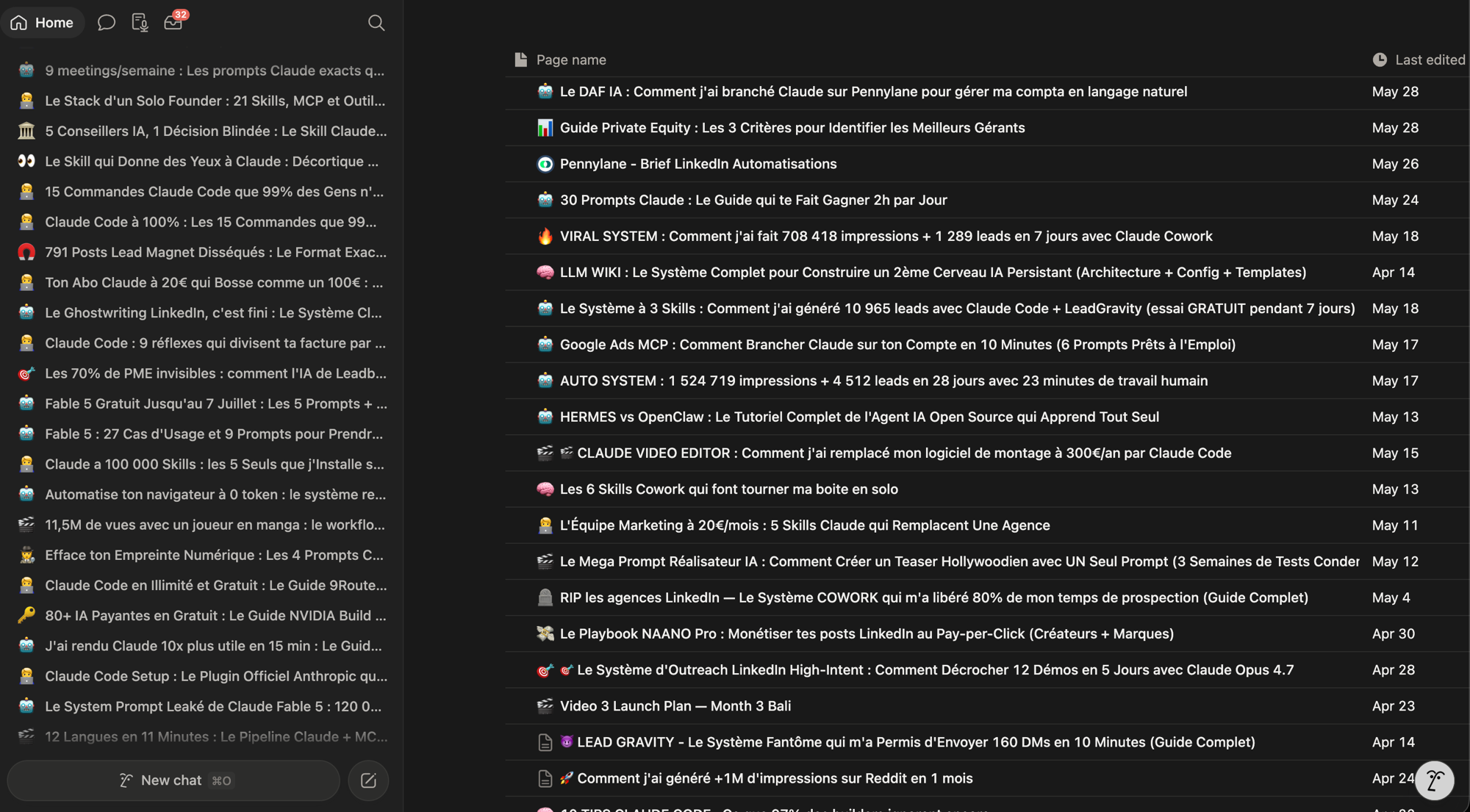Click the target icon of Outreach LinkedIn row

pyautogui.click(x=545, y=670)
